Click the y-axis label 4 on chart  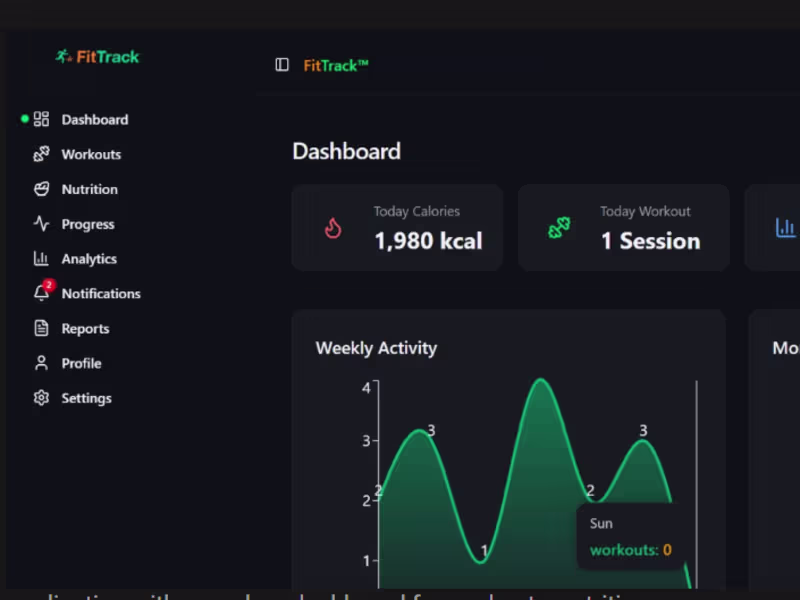pos(366,388)
